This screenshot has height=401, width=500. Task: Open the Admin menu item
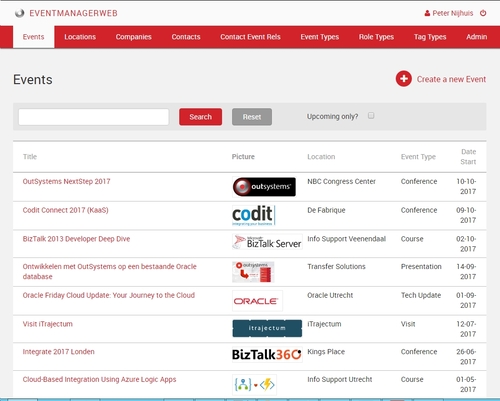pos(476,37)
